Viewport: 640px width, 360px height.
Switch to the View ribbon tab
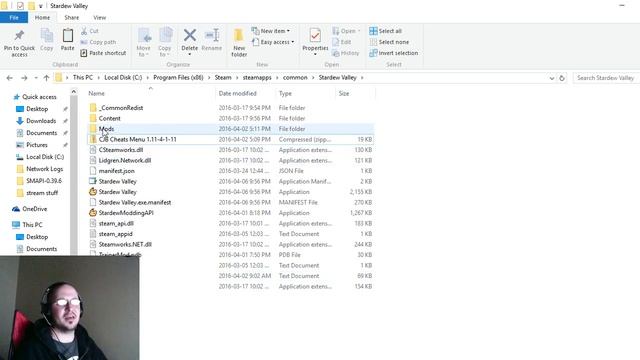pyautogui.click(x=100, y=18)
